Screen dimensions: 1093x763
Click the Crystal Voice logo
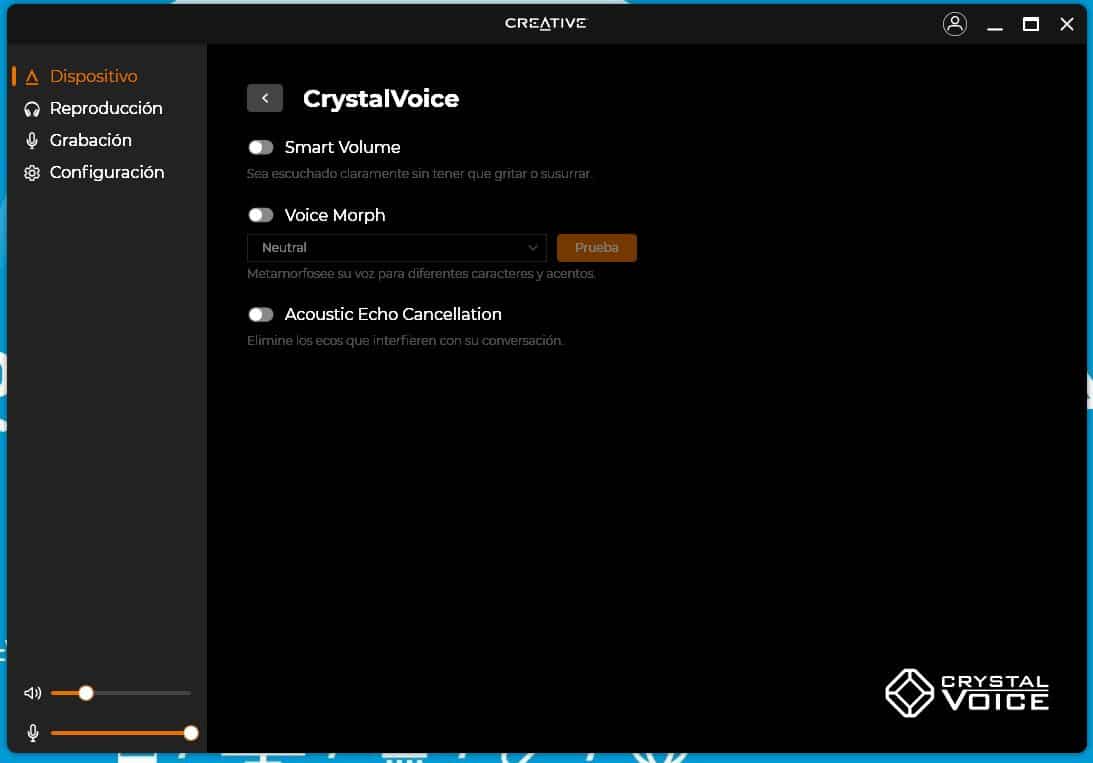[x=967, y=693]
